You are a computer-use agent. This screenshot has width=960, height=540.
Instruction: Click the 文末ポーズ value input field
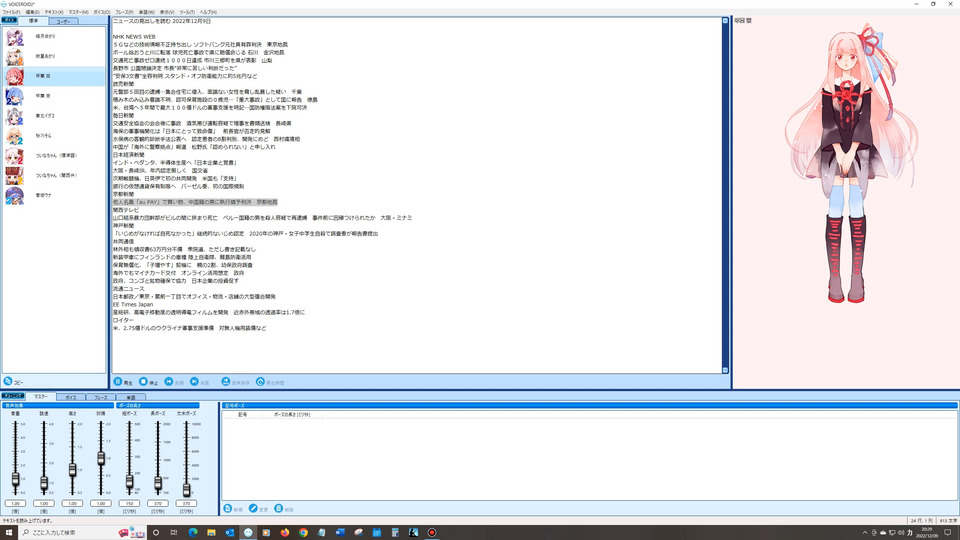pyautogui.click(x=186, y=503)
